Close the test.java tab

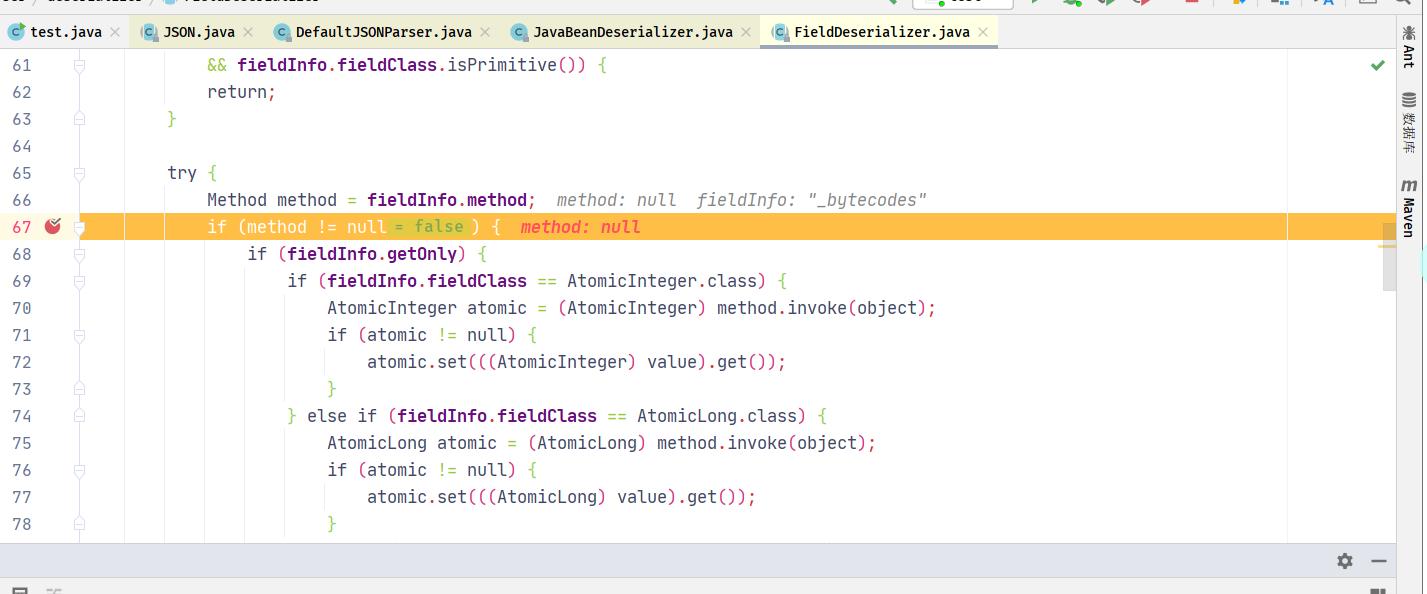115,32
